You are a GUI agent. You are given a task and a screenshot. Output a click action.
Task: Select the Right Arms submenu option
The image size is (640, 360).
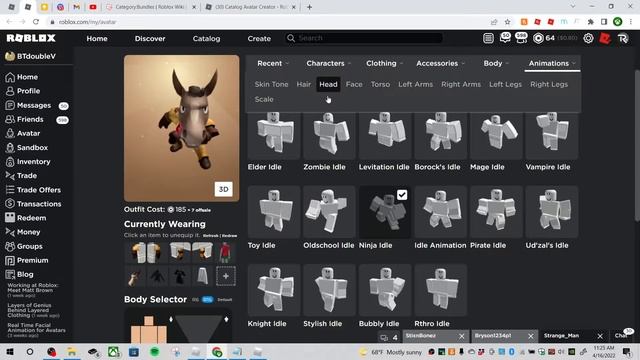(x=461, y=84)
